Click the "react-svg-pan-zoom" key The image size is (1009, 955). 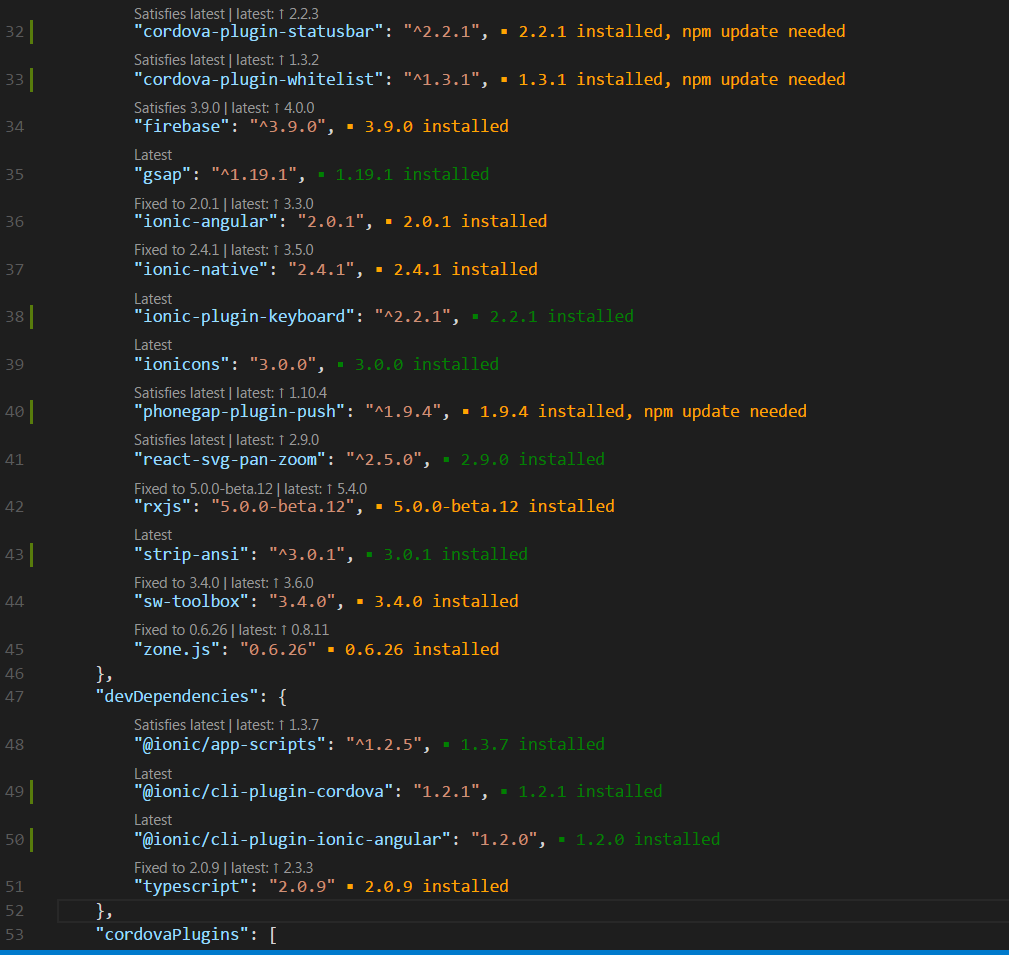pos(230,459)
